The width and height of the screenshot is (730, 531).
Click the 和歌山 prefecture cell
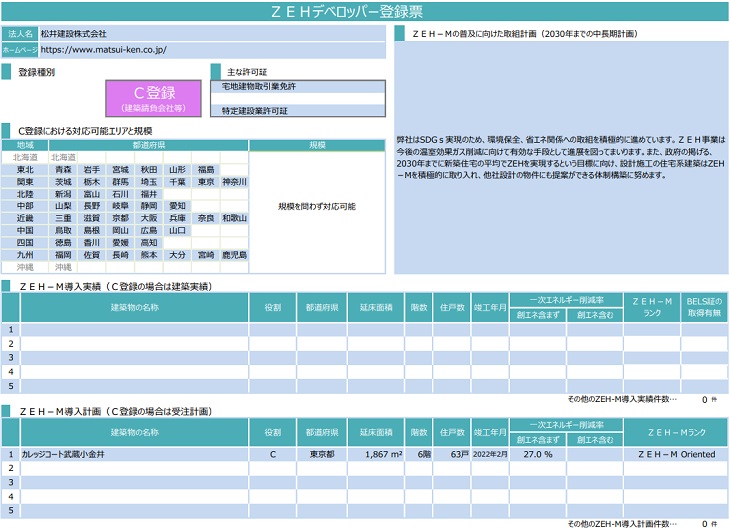pyautogui.click(x=234, y=218)
